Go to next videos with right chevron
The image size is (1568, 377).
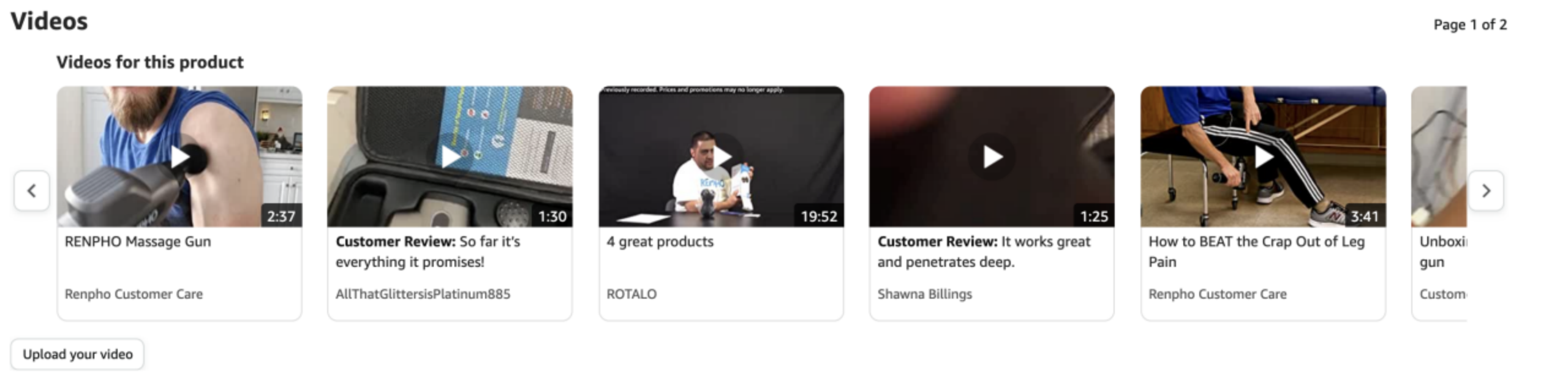(1486, 191)
